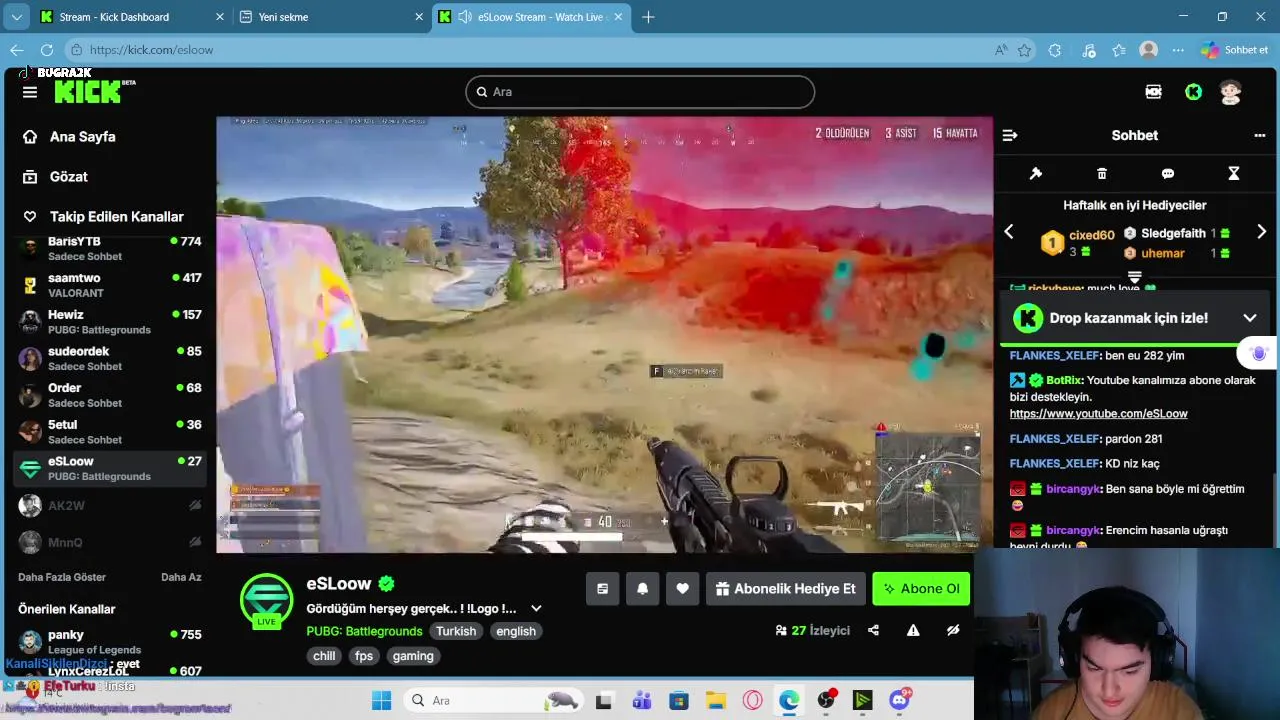Click the Abone Ol button
The width and height of the screenshot is (1280, 720).
tap(921, 589)
